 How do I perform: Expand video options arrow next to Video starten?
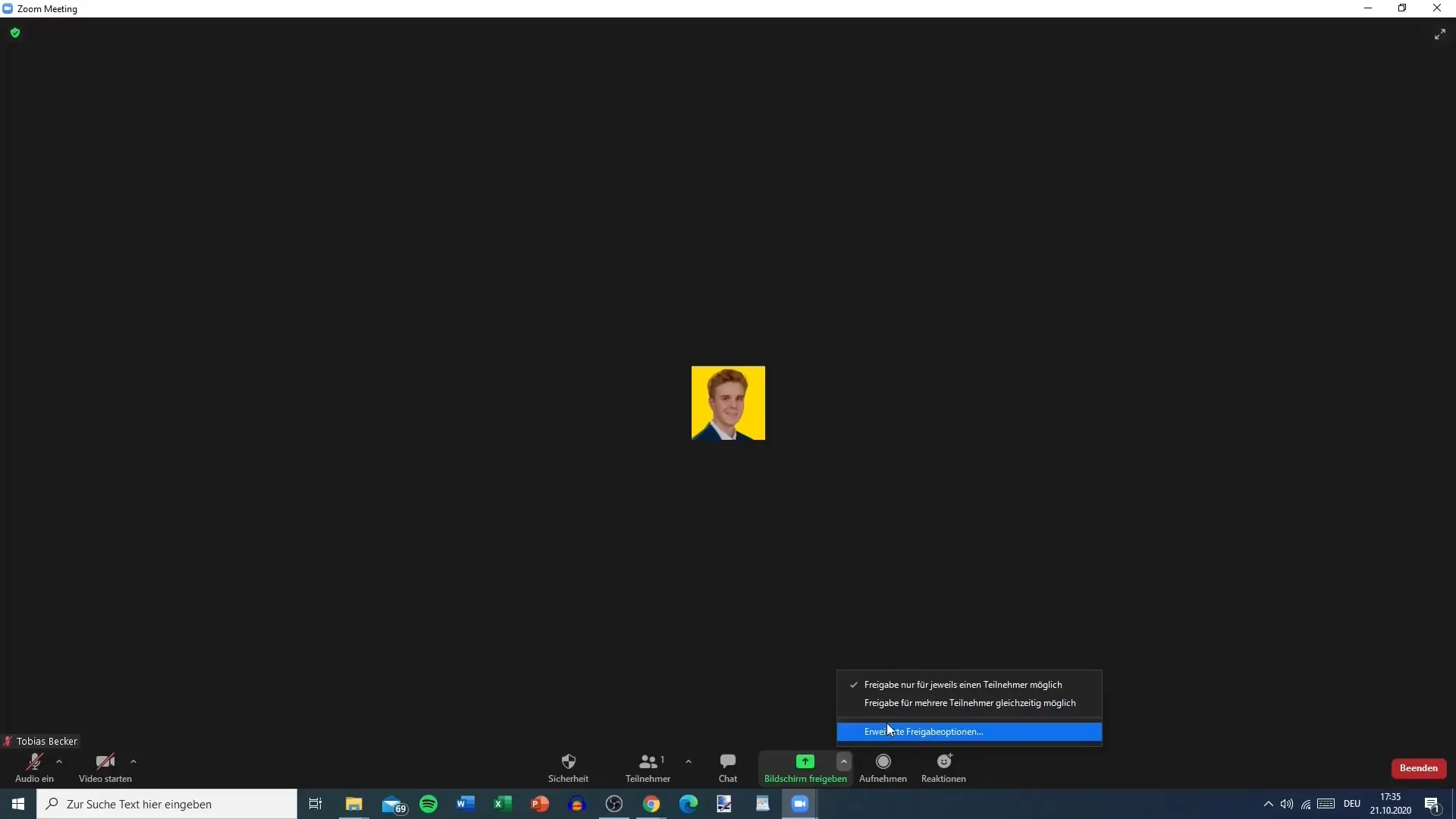click(133, 761)
